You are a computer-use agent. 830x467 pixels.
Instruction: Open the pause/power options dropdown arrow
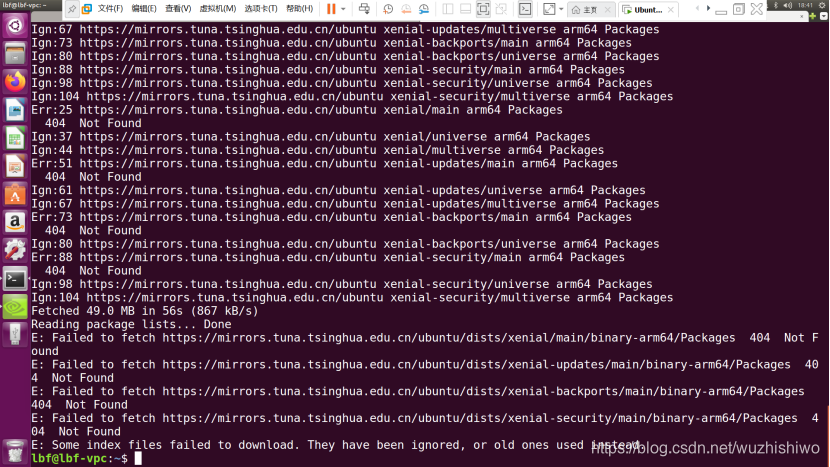point(343,9)
